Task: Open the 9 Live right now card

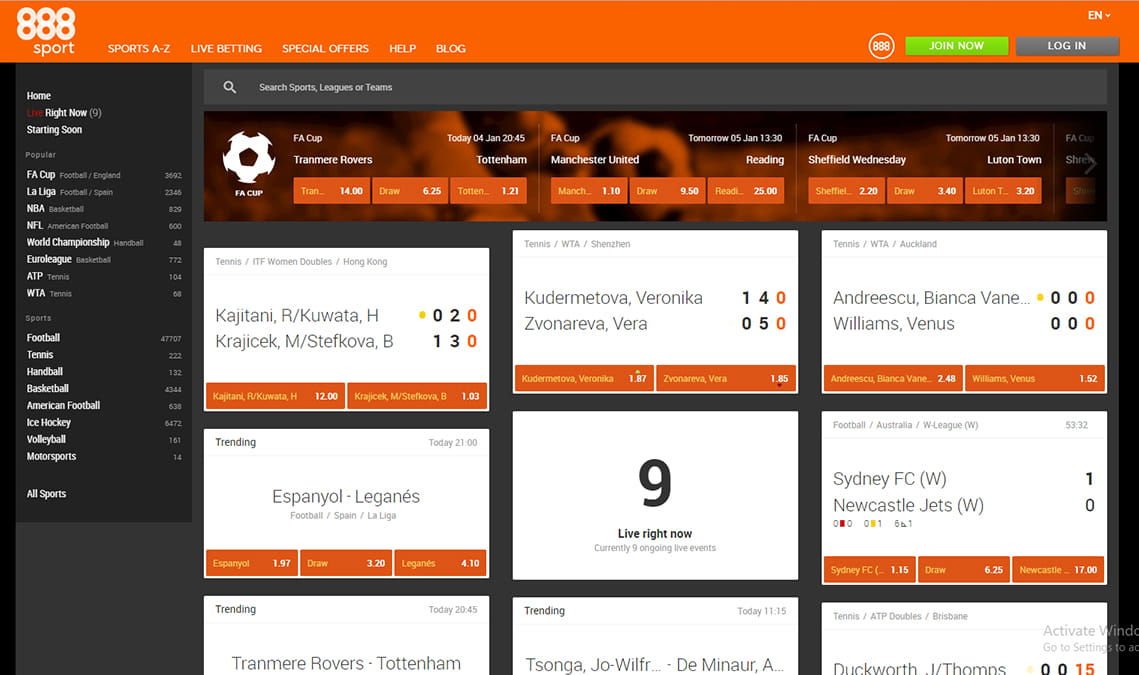Action: coord(655,496)
